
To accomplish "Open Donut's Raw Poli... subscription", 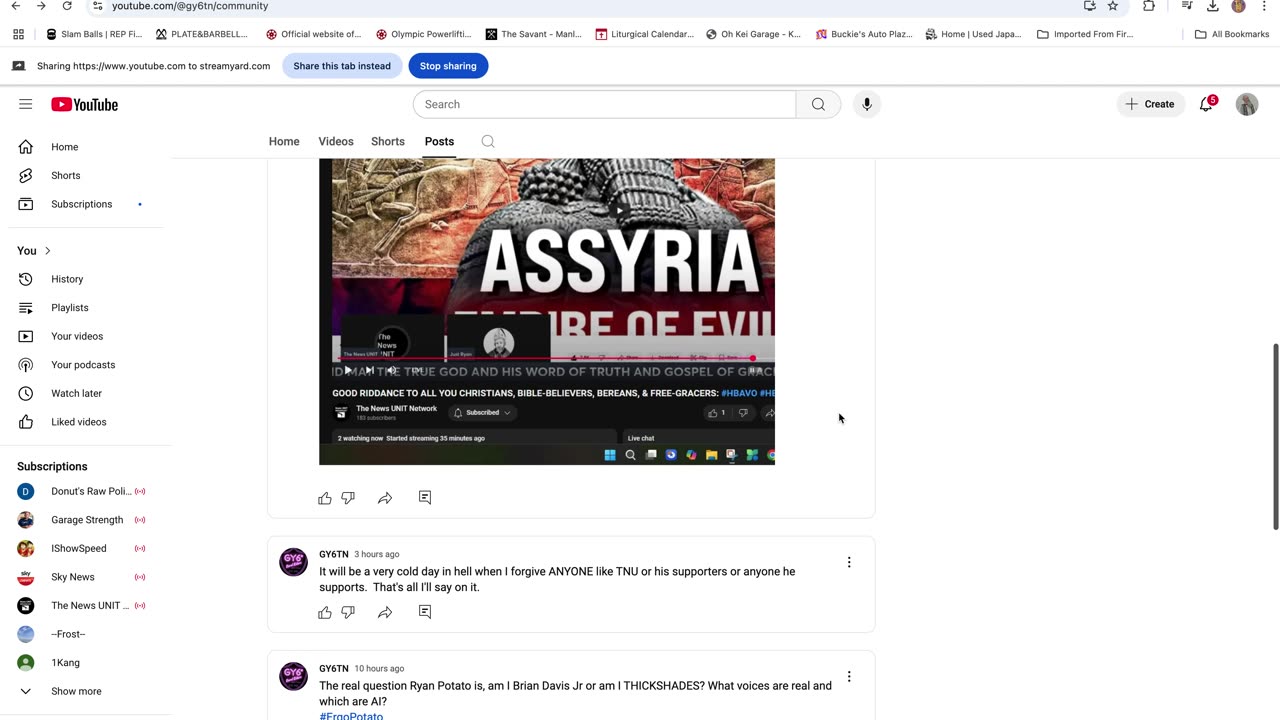I will pyautogui.click(x=86, y=491).
